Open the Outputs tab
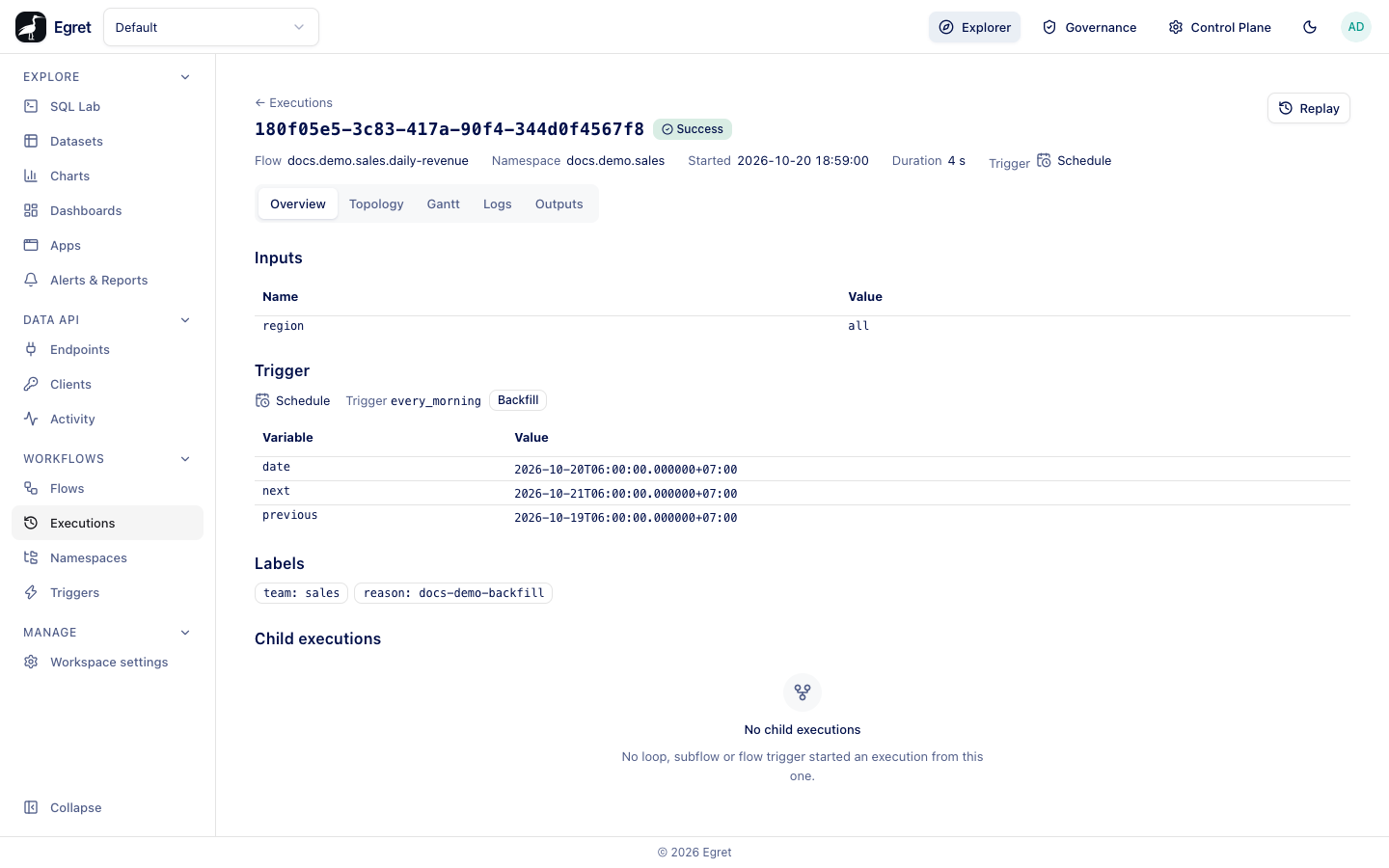The image size is (1389, 868). [559, 203]
